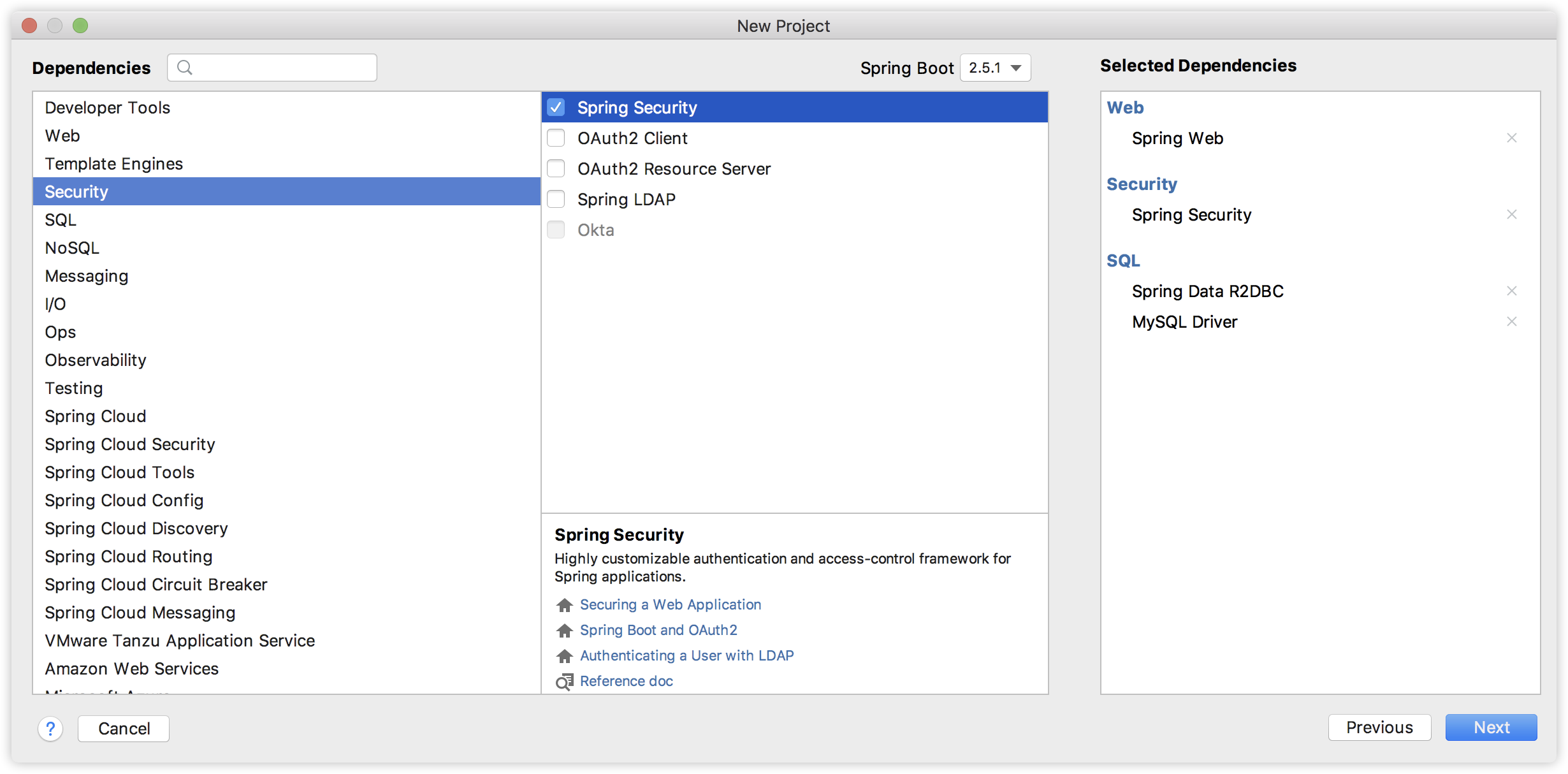Select the Developer Tools category

pos(107,108)
